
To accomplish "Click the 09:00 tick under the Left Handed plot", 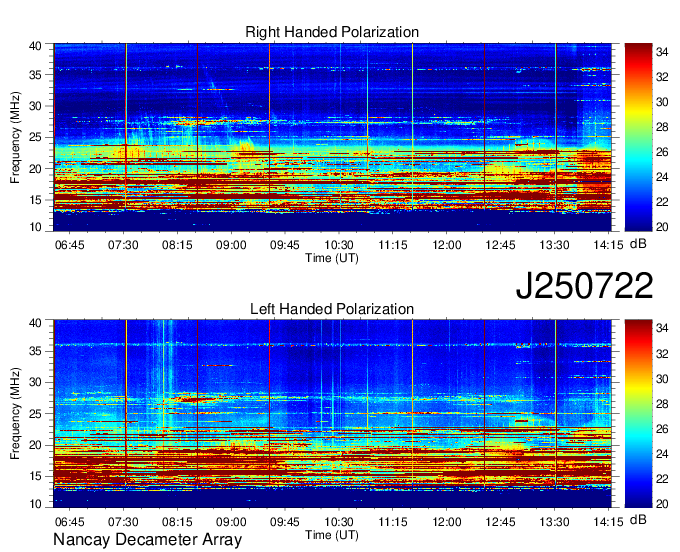I will tap(231, 522).
